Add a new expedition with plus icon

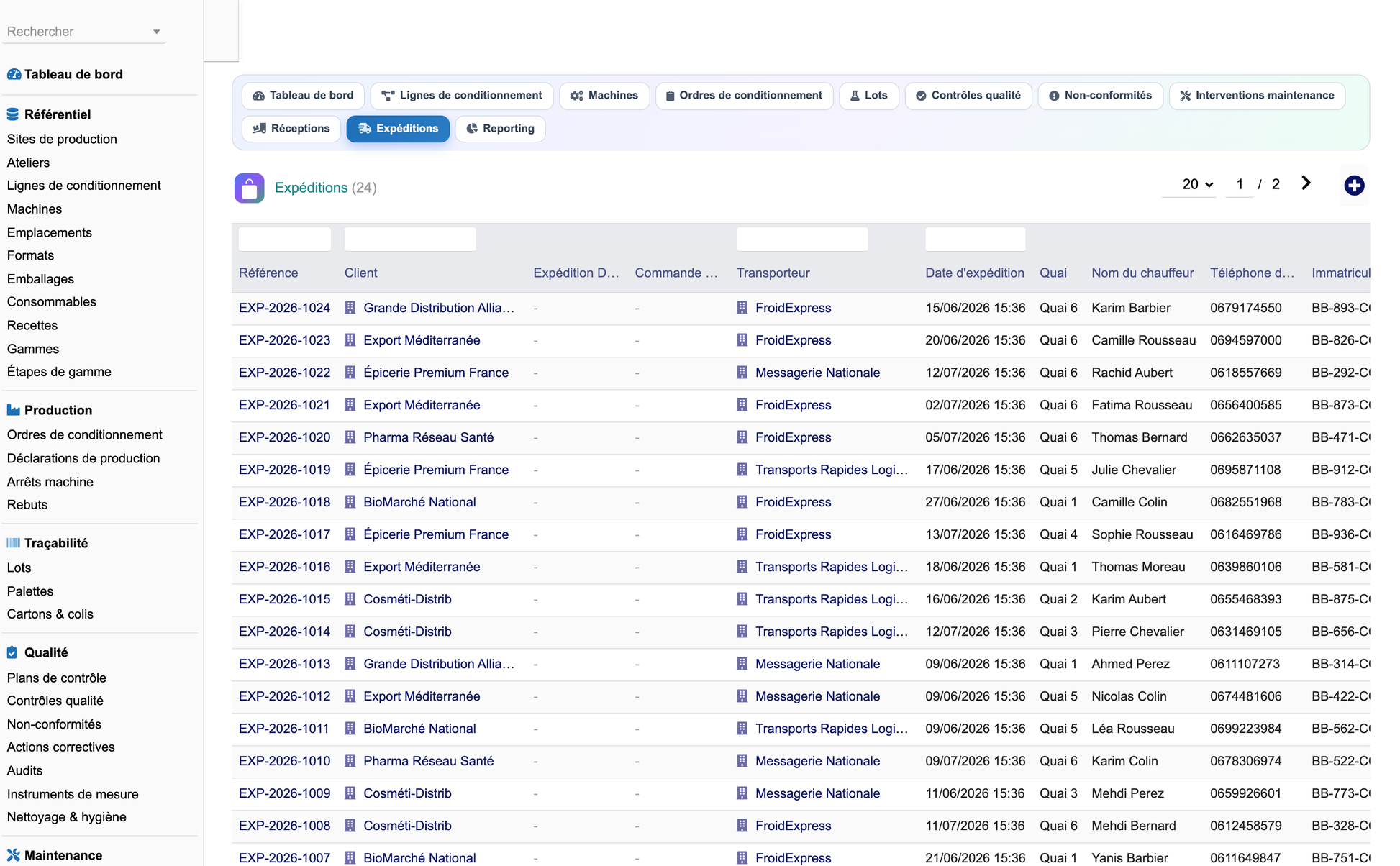coord(1354,186)
